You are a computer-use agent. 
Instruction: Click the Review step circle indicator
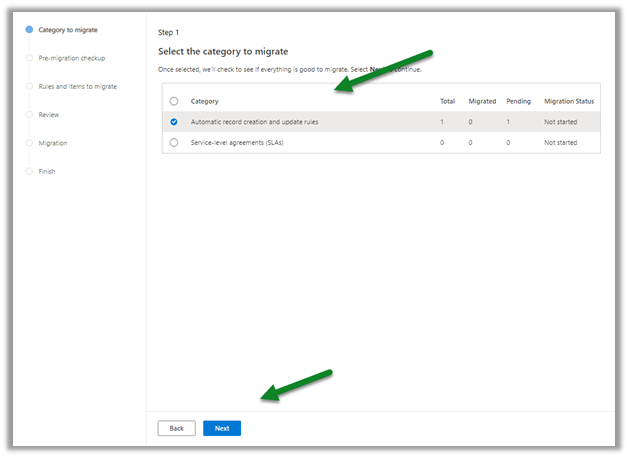click(29, 115)
